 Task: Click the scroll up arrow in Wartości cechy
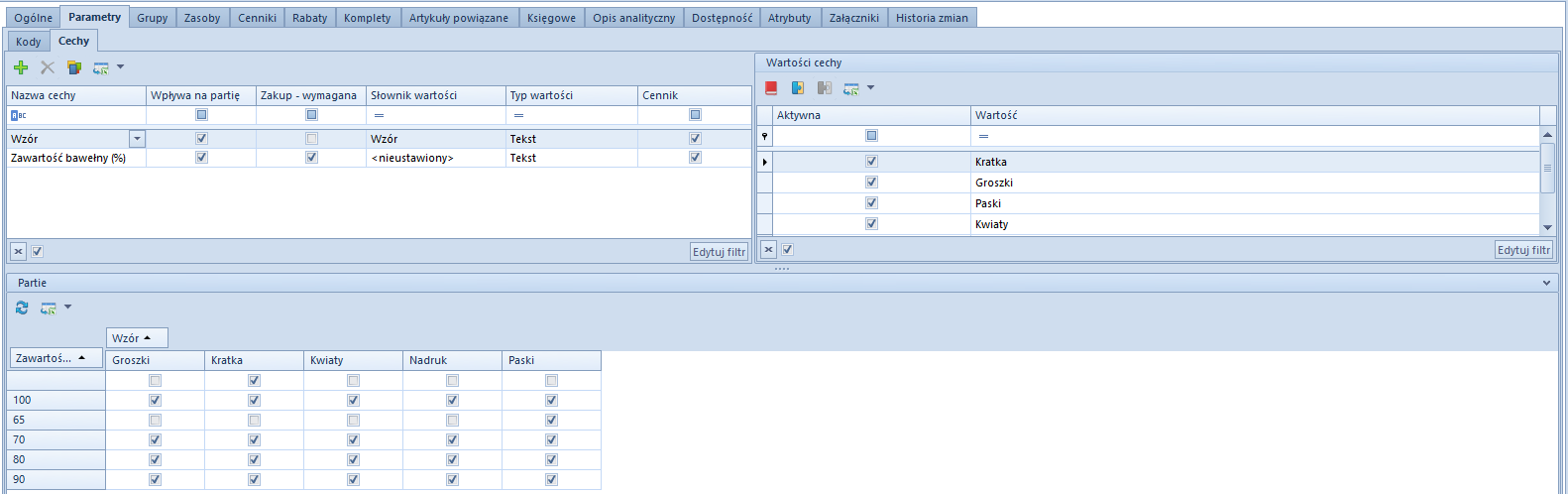click(x=1547, y=134)
